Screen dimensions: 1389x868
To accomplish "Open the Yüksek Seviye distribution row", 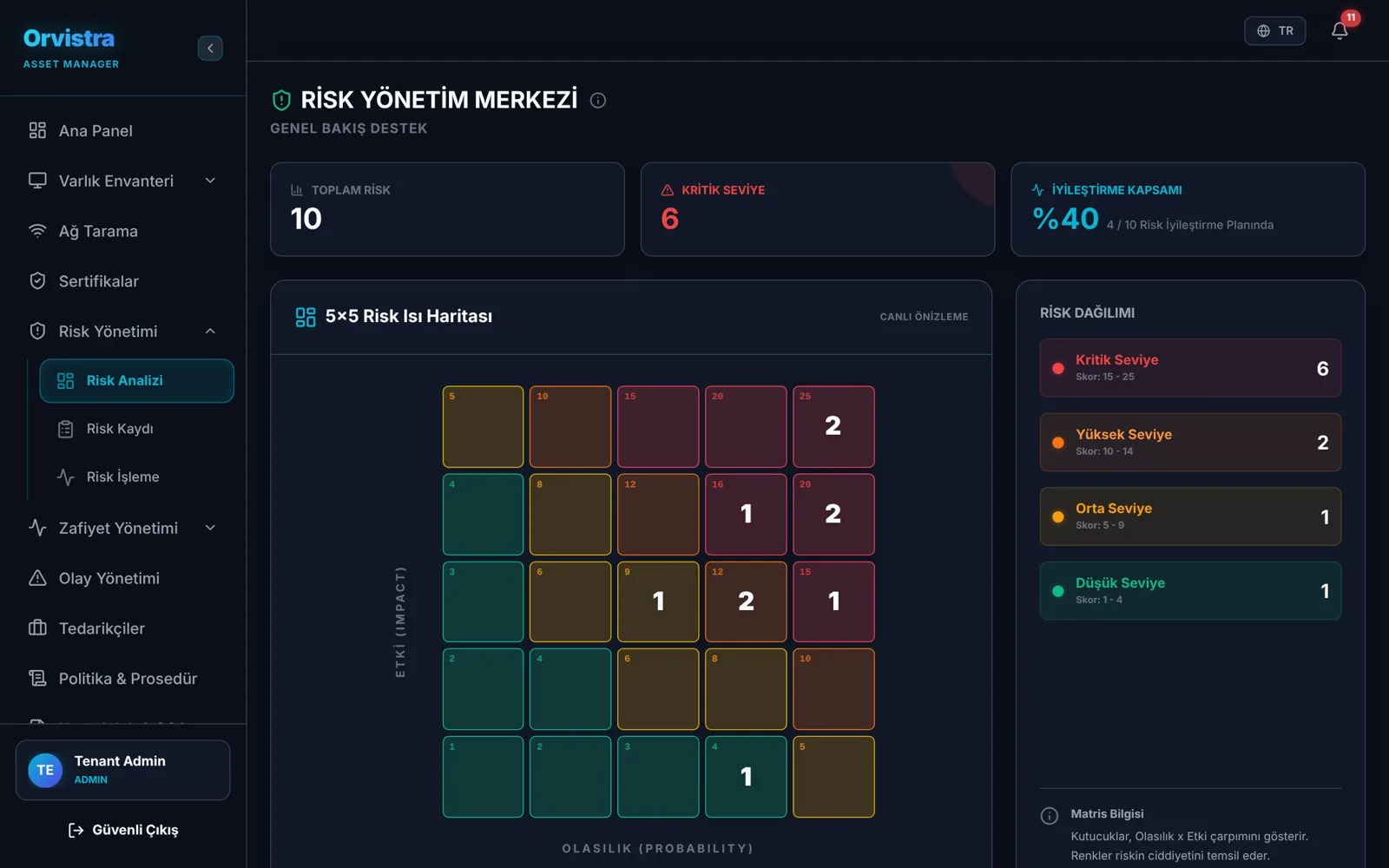I will tap(1190, 443).
